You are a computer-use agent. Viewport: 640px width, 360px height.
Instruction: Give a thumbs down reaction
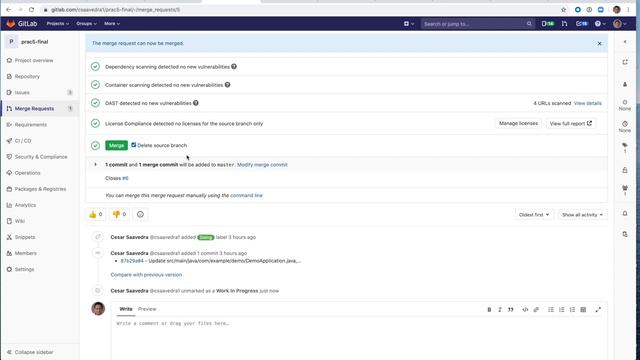[x=119, y=214]
